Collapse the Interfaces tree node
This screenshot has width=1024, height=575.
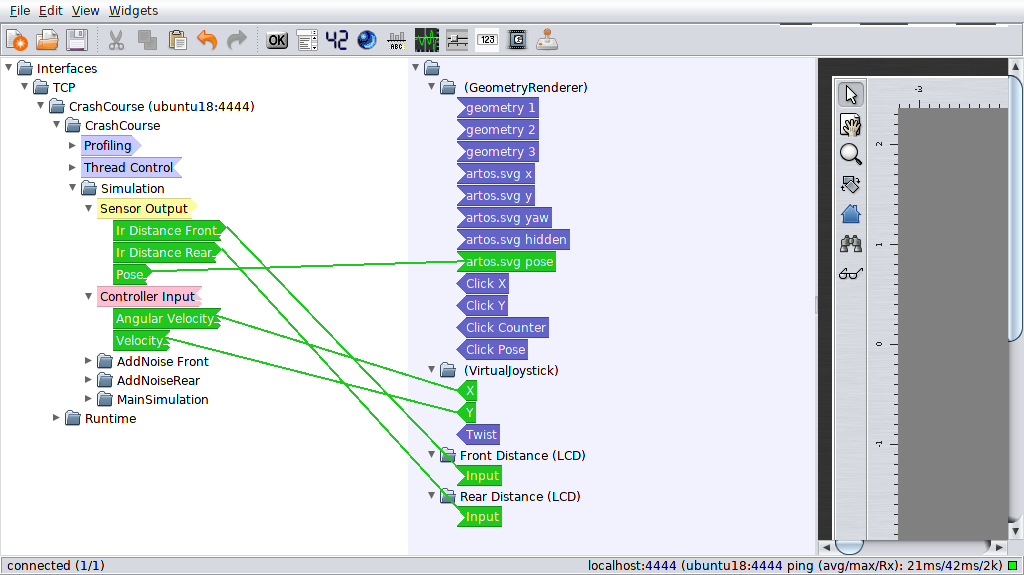[x=8, y=67]
